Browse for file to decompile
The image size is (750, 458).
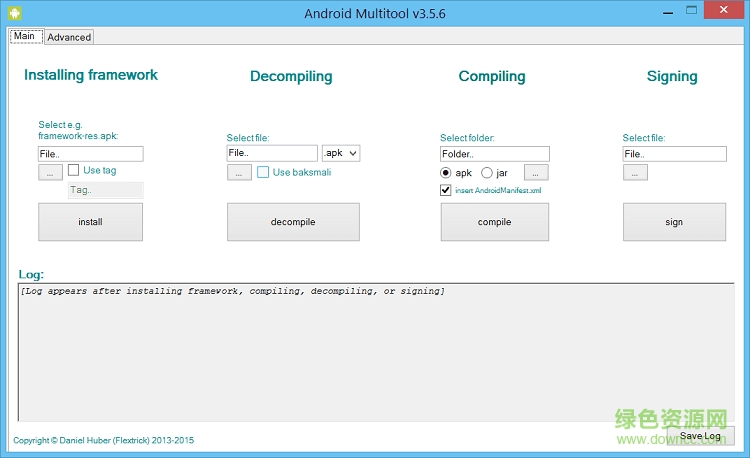tap(239, 173)
